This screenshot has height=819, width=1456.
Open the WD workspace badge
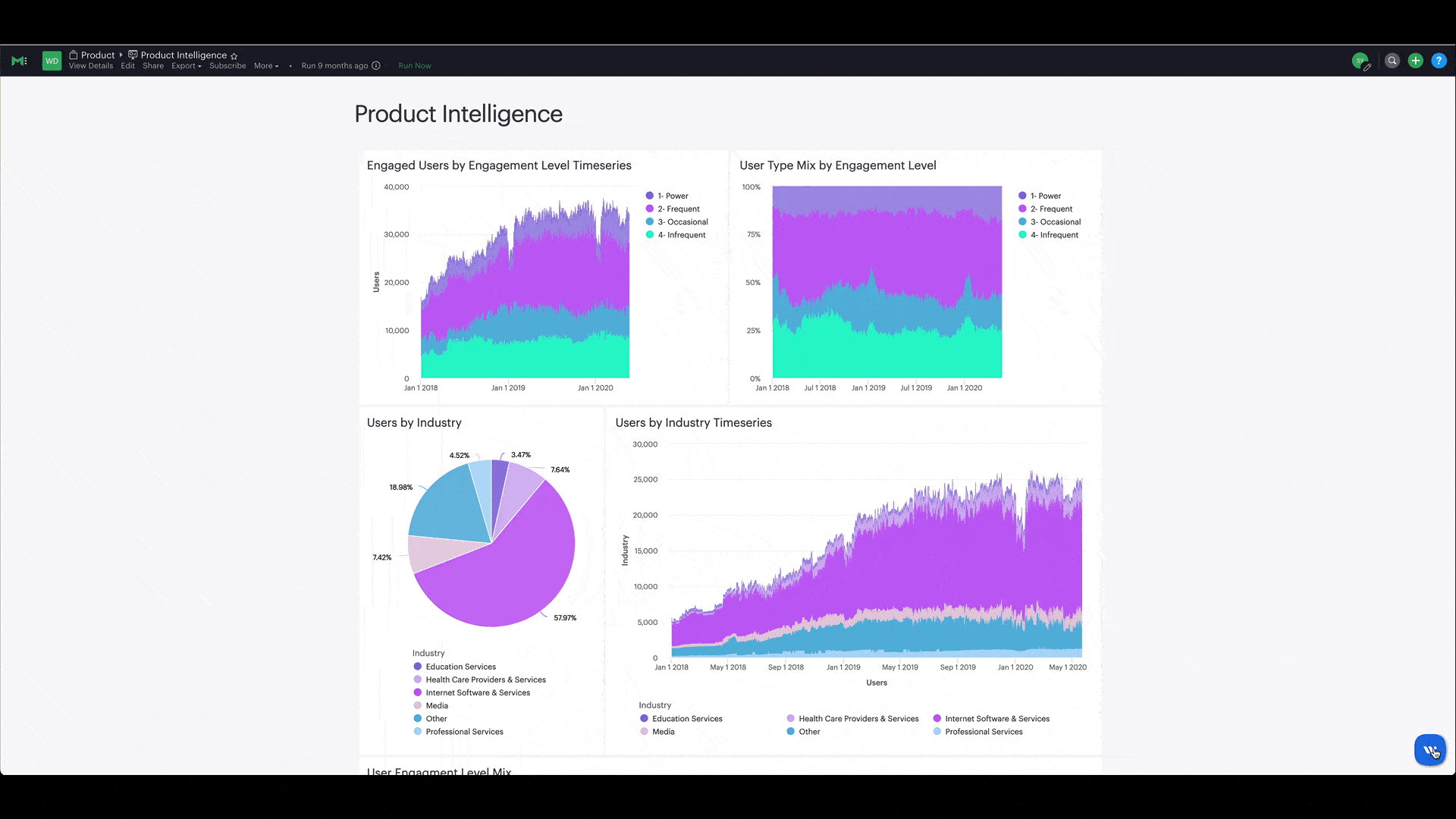coord(52,61)
